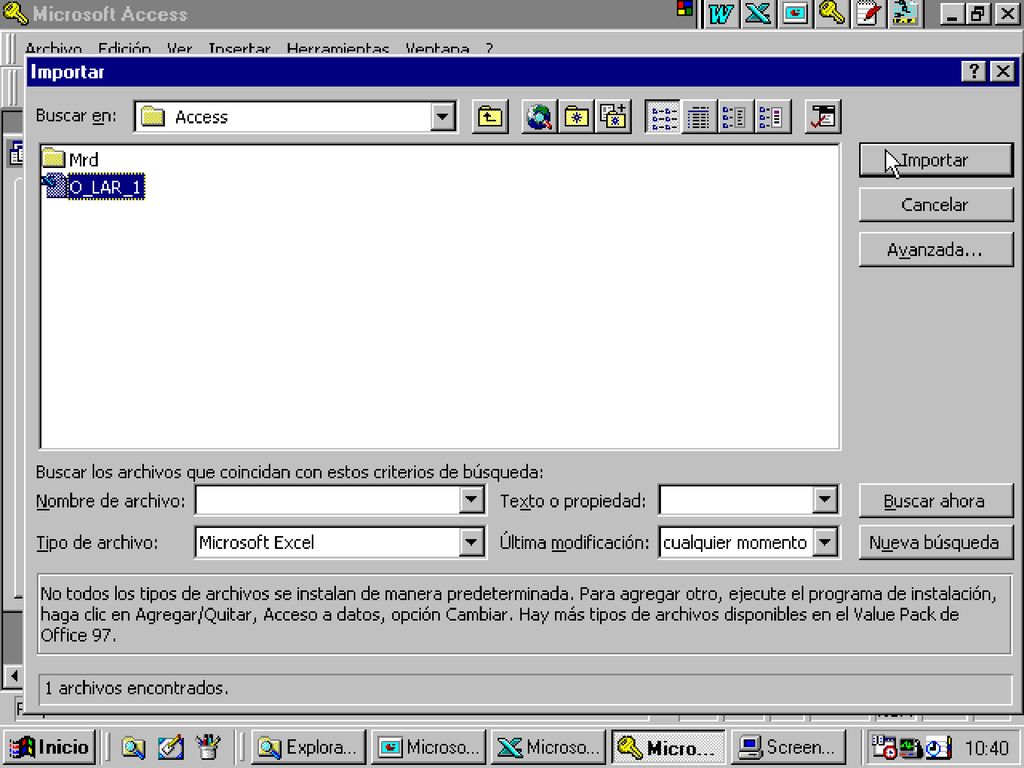Screen dimensions: 1024x768
Task: Open the Insertar menu
Action: click(239, 48)
